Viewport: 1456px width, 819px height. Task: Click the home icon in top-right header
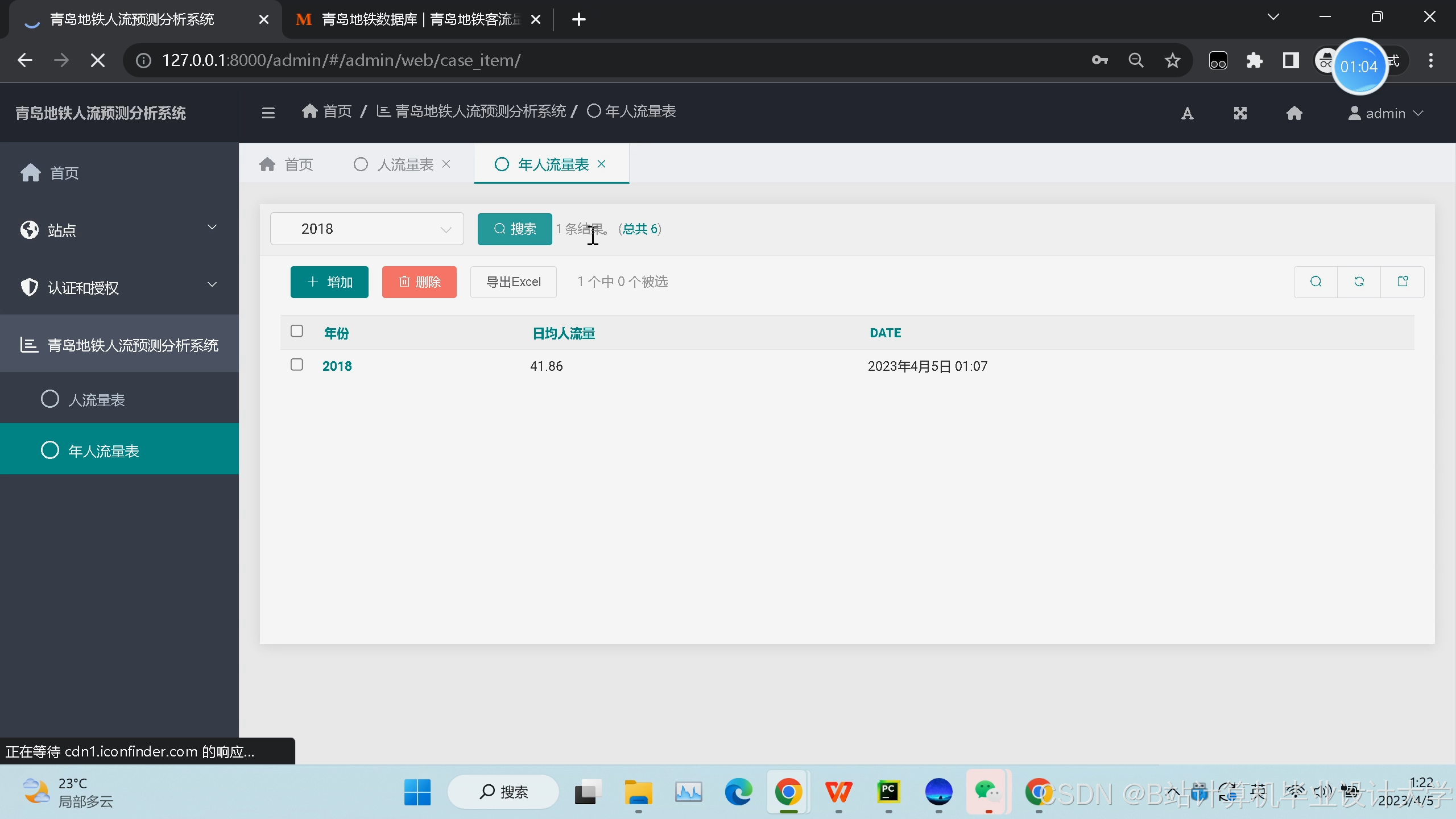click(x=1294, y=114)
